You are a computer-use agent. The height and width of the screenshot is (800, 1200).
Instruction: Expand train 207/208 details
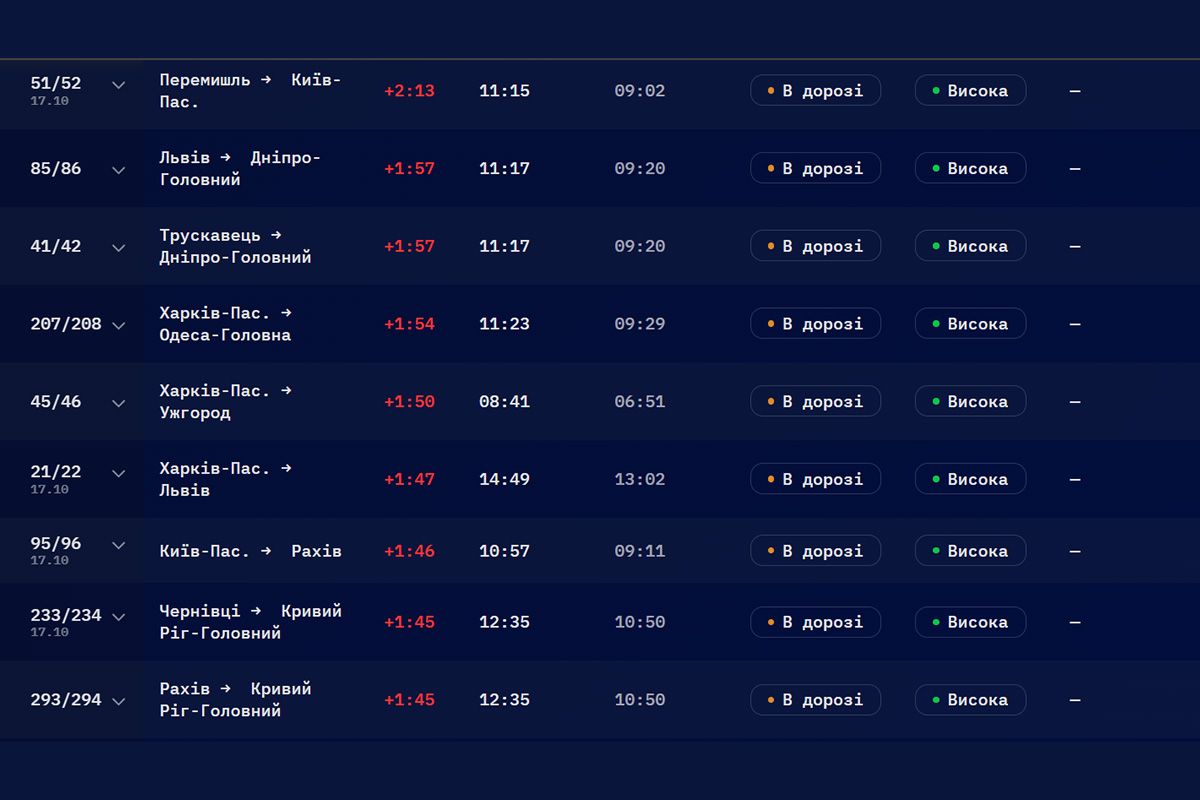(118, 326)
